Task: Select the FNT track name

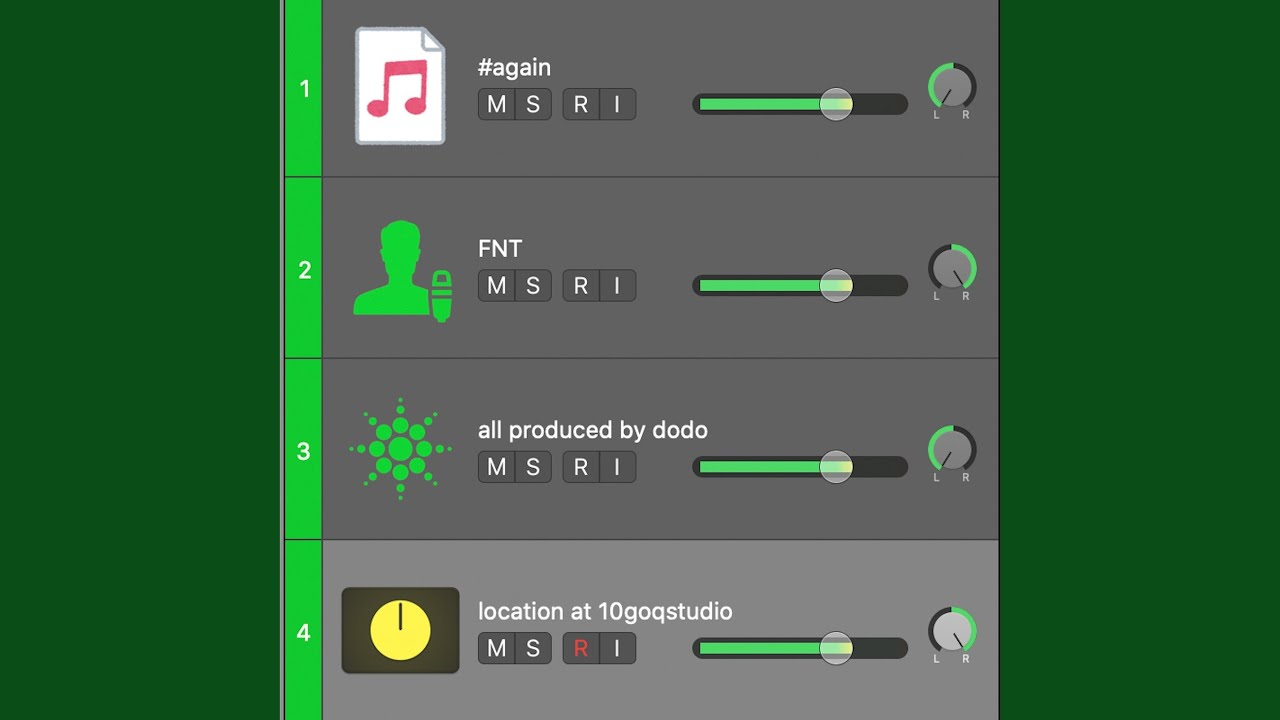Action: point(500,249)
